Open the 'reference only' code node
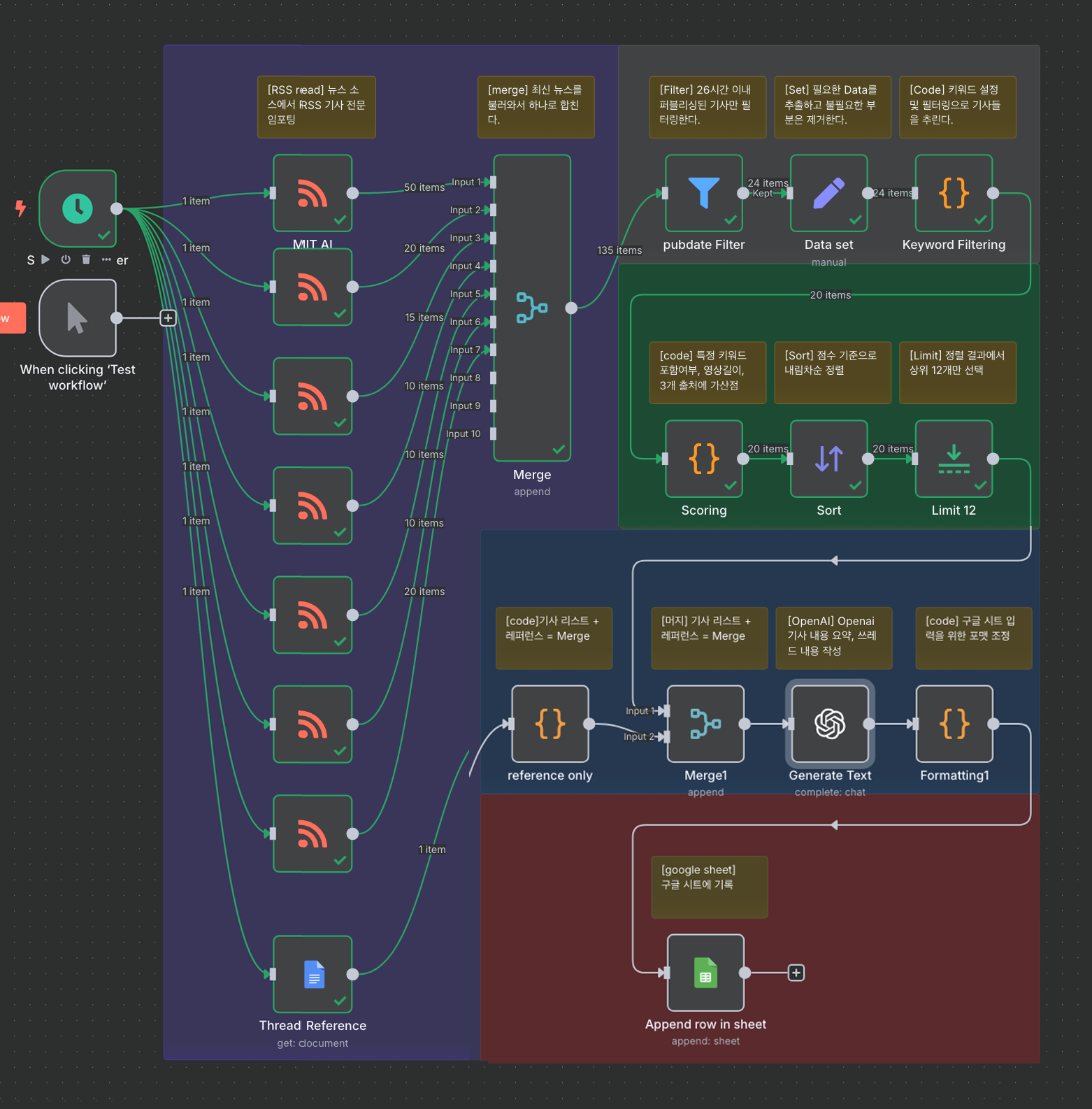 click(x=550, y=724)
